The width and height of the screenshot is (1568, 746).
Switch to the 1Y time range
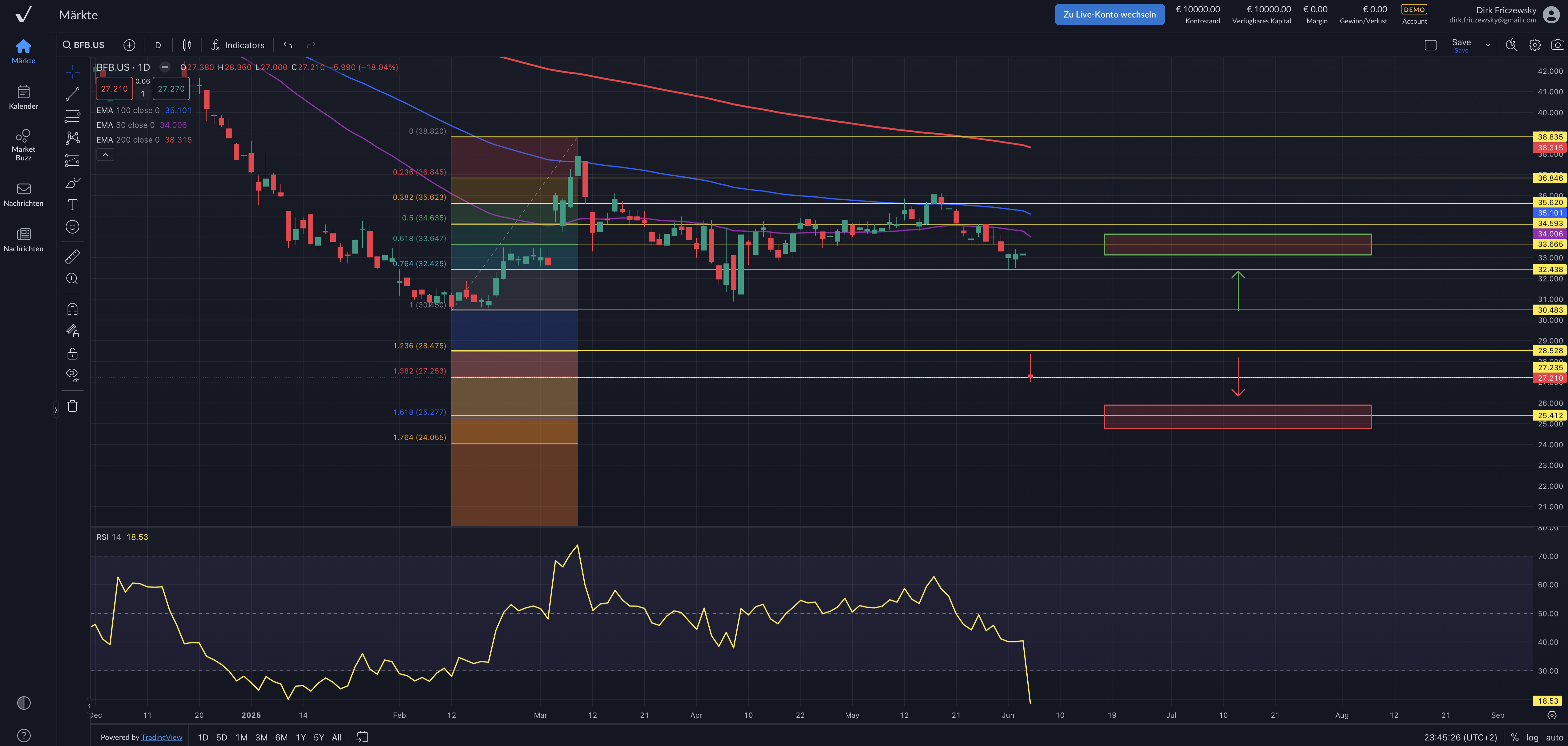(x=301, y=737)
